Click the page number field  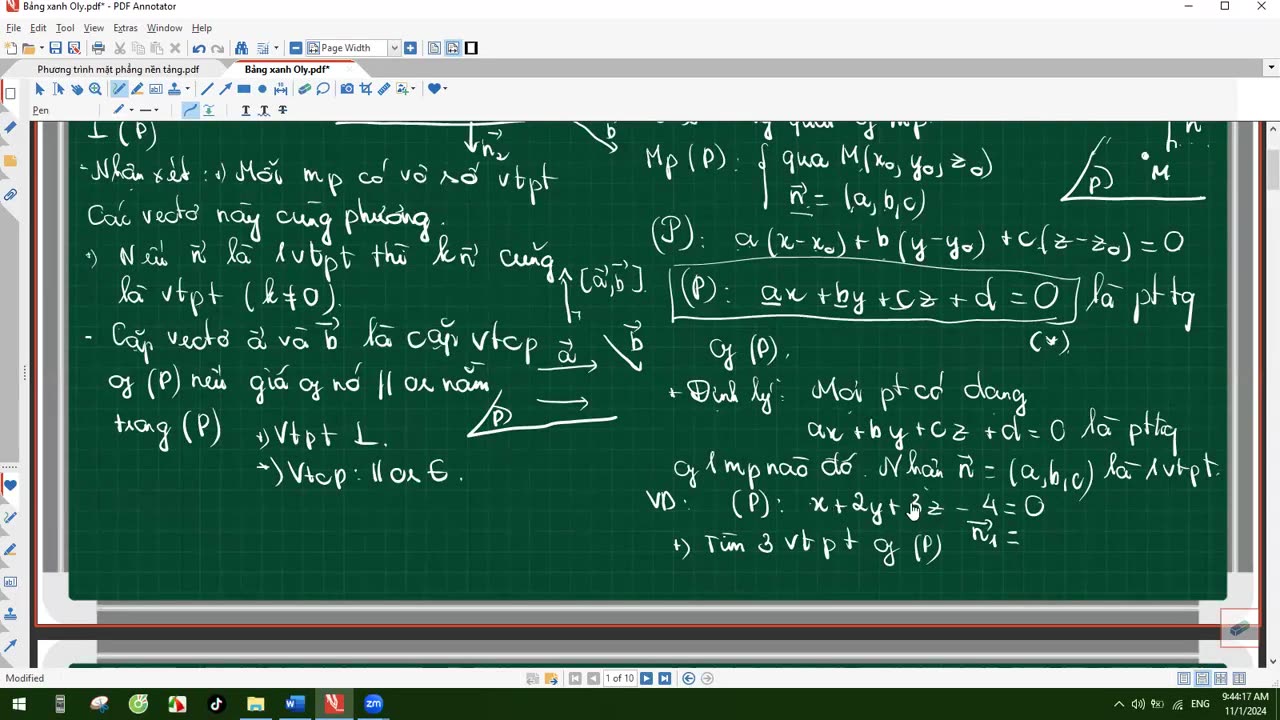(620, 678)
